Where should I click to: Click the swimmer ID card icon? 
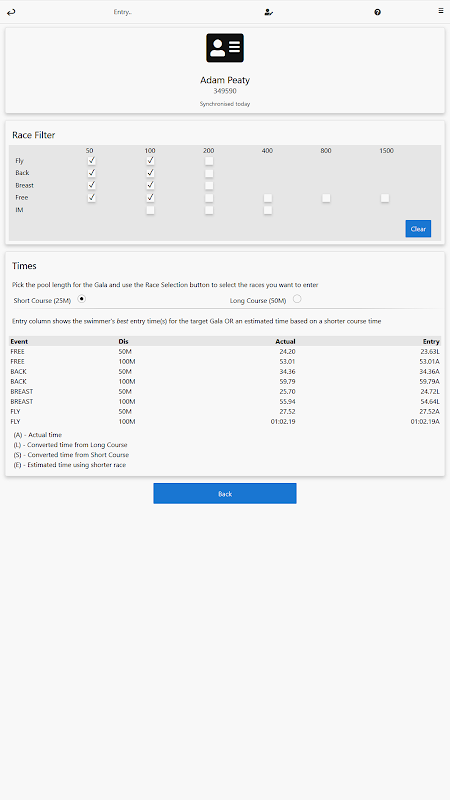225,48
